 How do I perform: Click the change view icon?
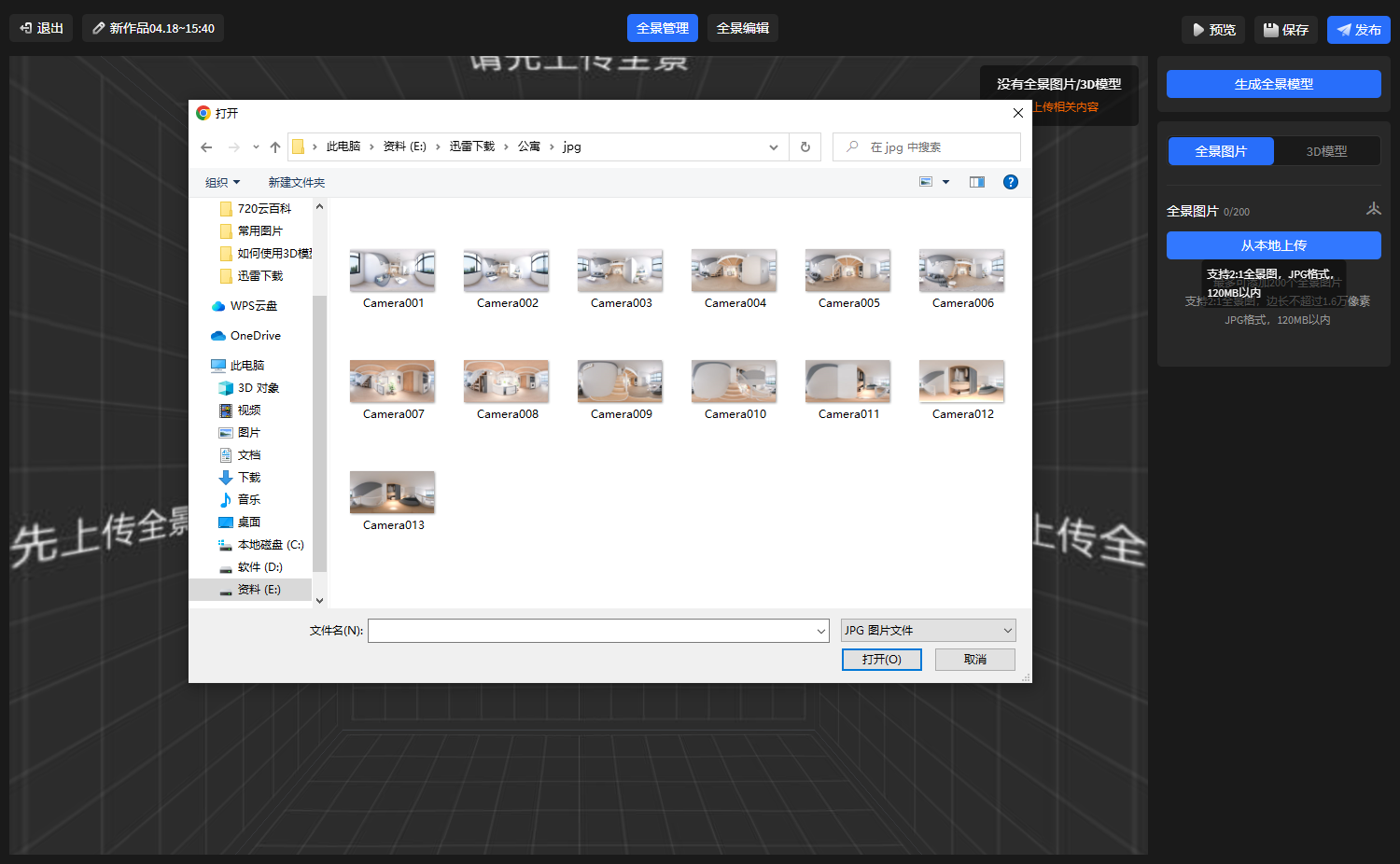pos(926,182)
